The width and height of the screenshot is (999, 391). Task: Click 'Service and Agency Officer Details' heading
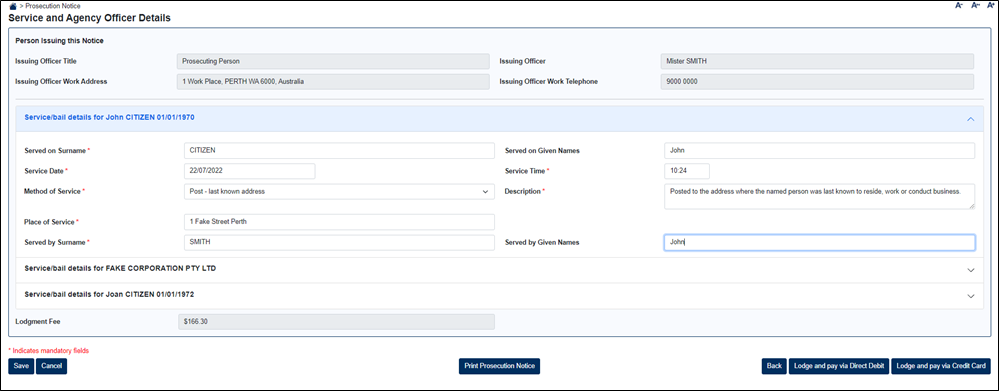coord(89,18)
